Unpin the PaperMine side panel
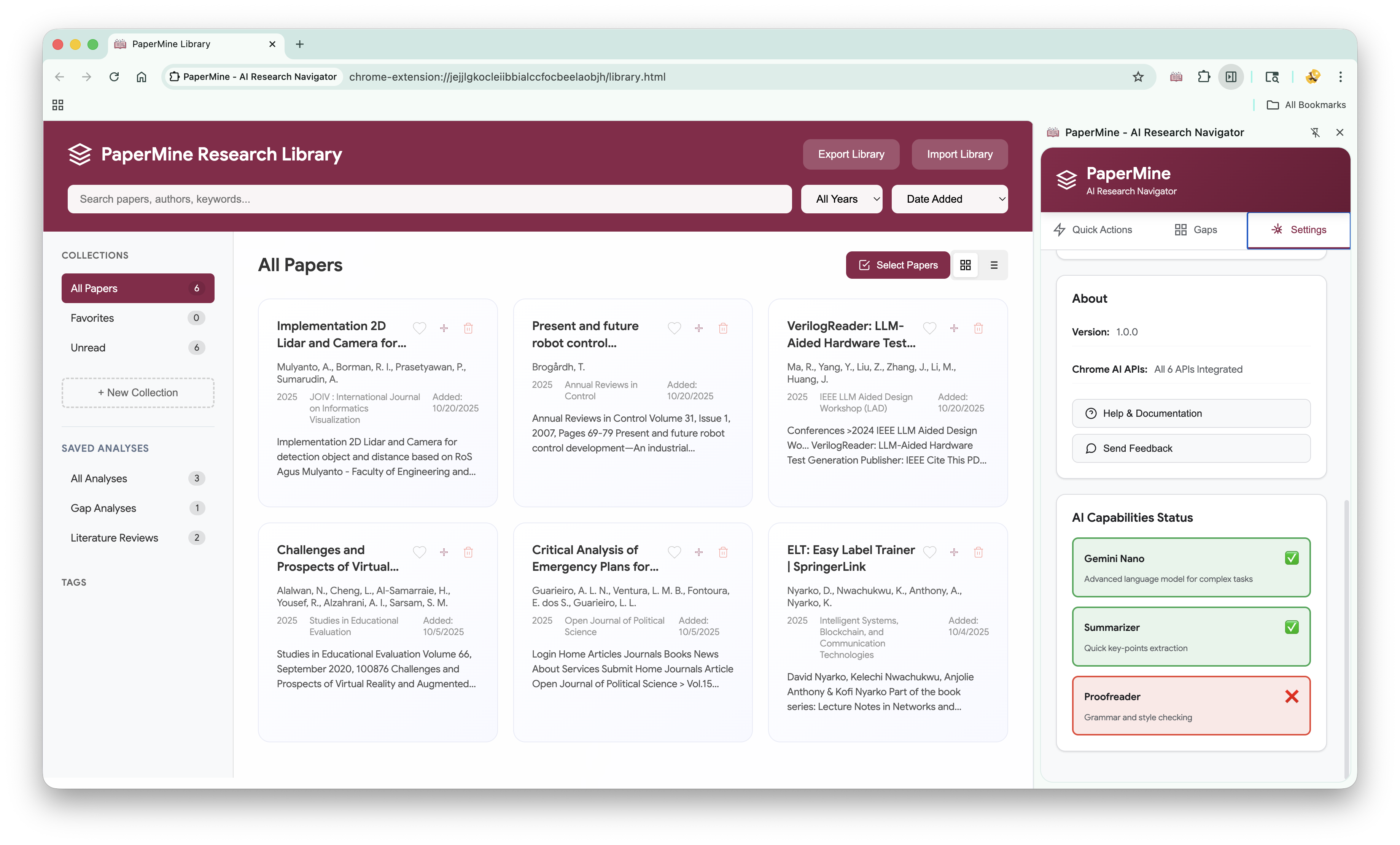The width and height of the screenshot is (1400, 845). tap(1315, 132)
